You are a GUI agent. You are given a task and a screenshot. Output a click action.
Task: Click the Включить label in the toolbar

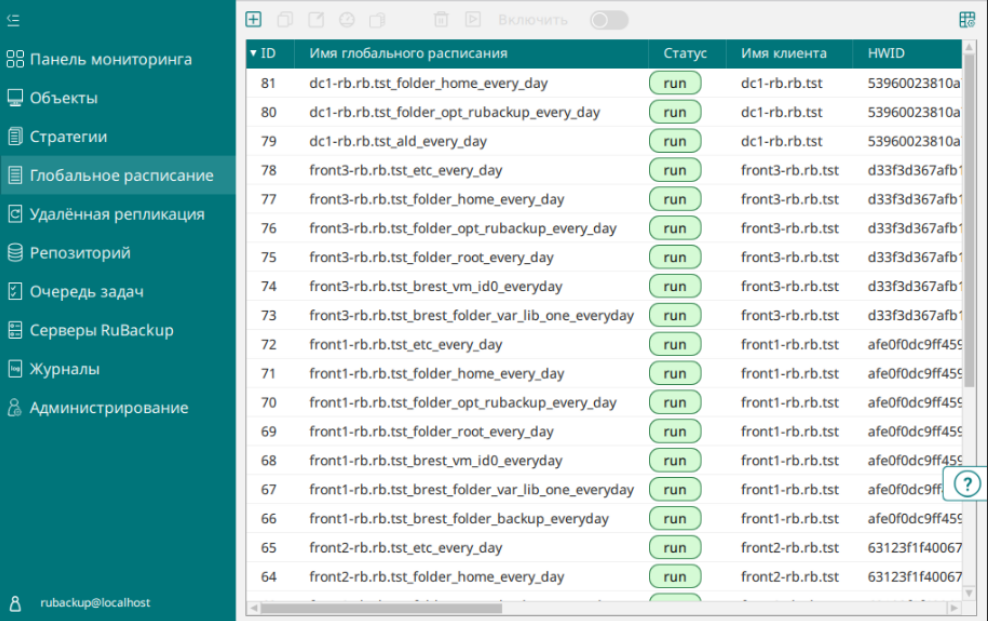click(532, 20)
